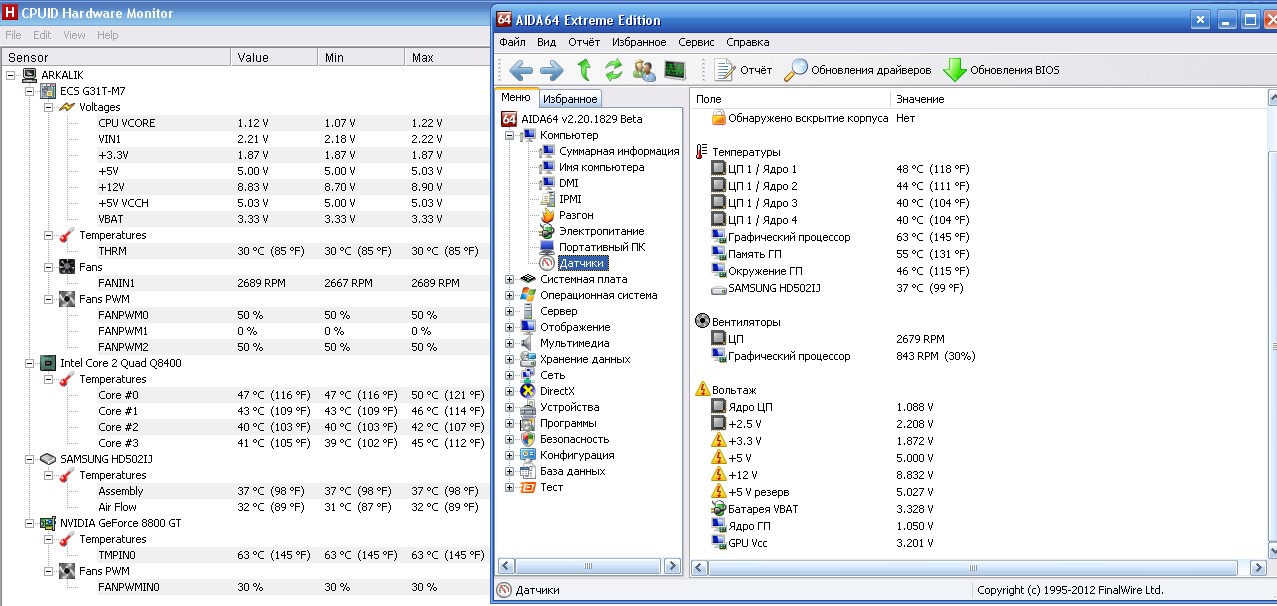Click the Max column header

(447, 58)
